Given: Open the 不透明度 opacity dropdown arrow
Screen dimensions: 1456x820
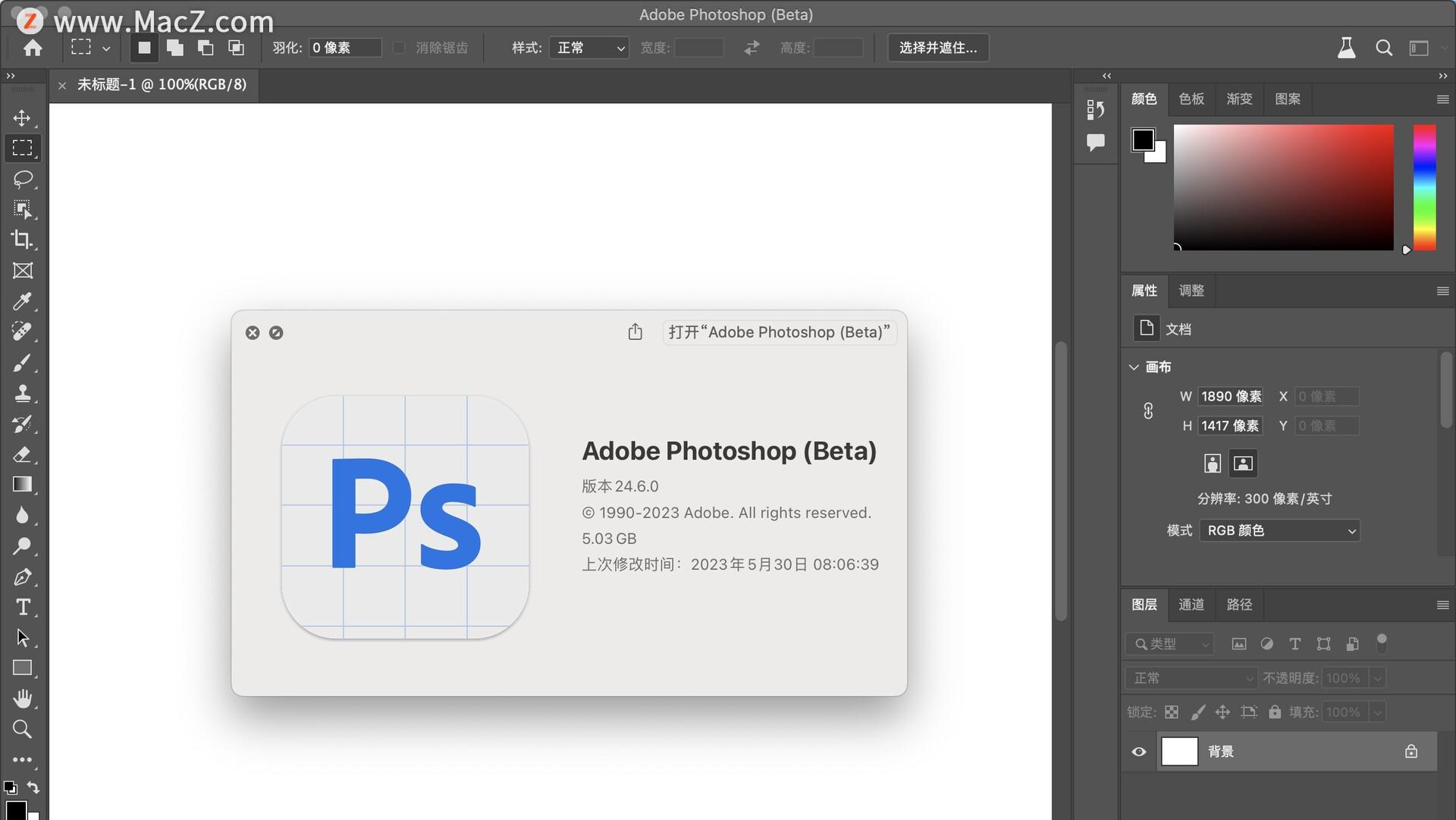Looking at the screenshot, I should (1378, 678).
